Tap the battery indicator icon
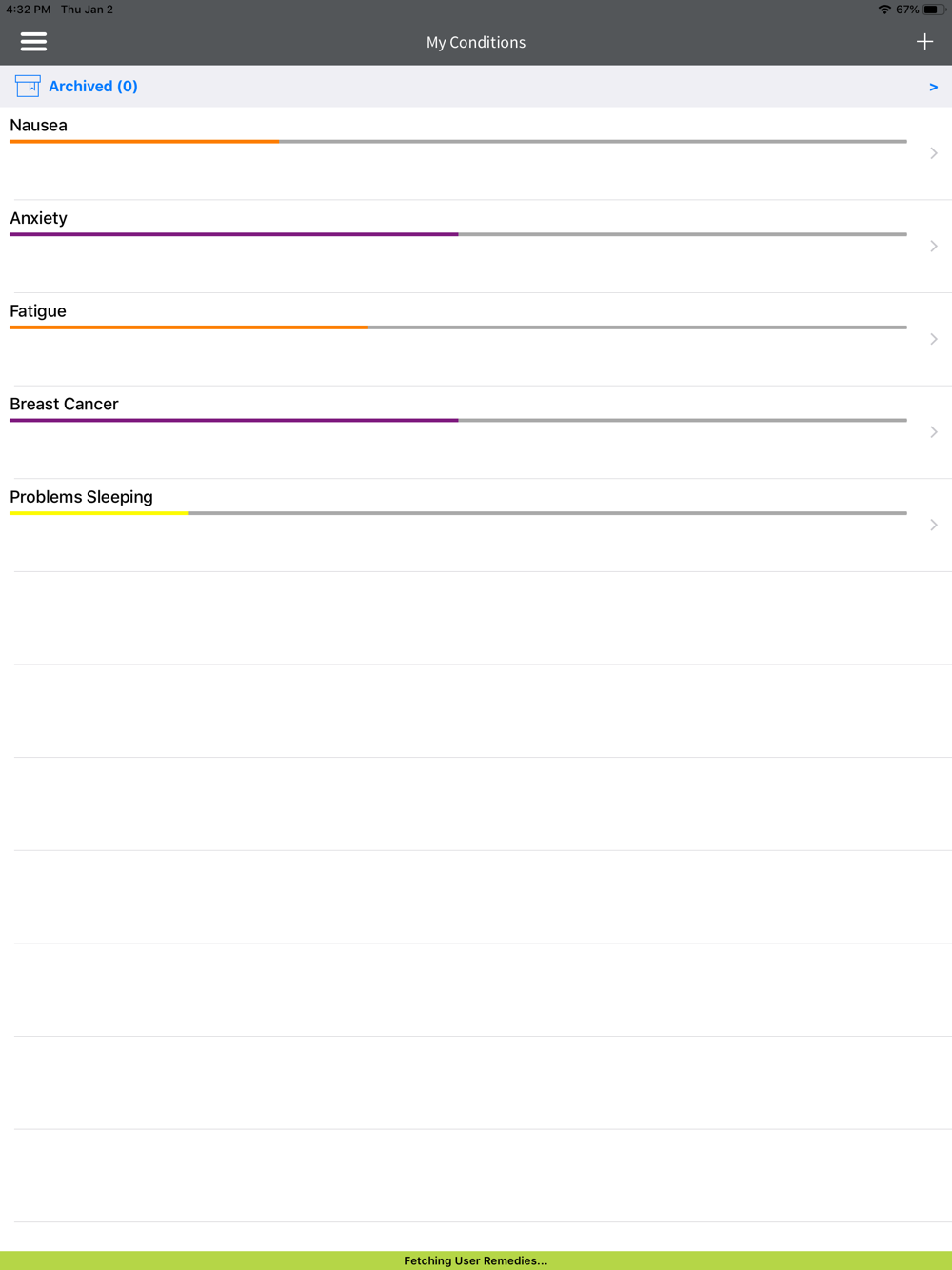Image resolution: width=952 pixels, height=1270 pixels. pos(934,10)
